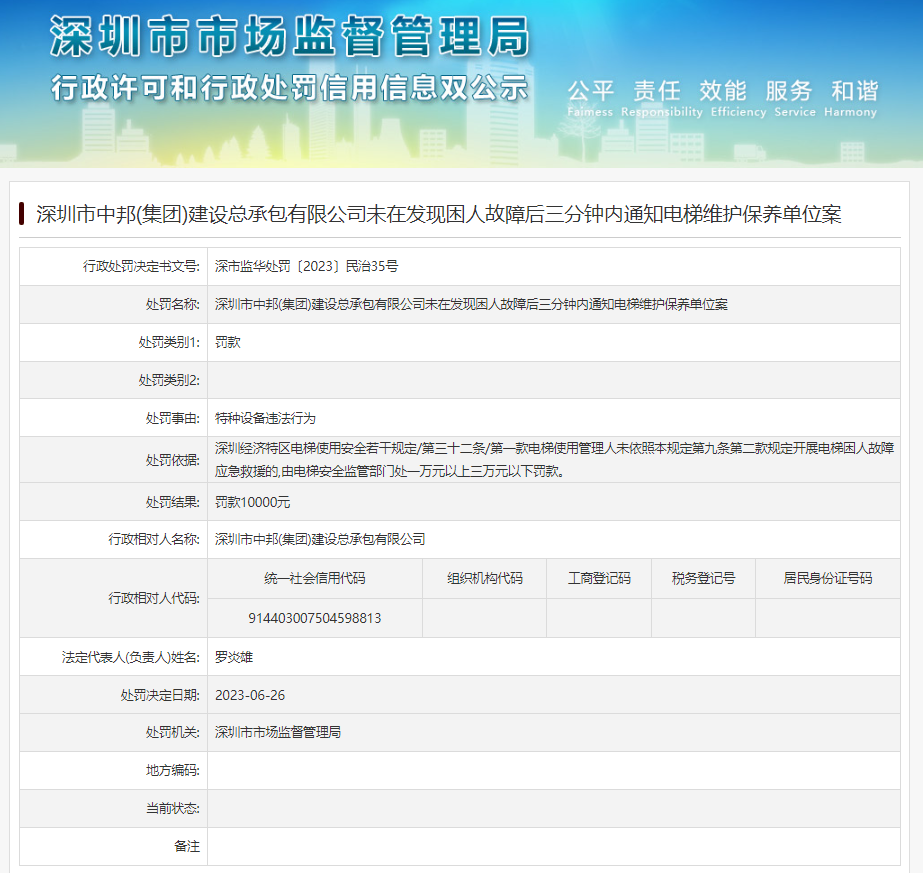Screen dimensions: 923x873
Task: Click the 地方编码 label
Action: coord(172,771)
